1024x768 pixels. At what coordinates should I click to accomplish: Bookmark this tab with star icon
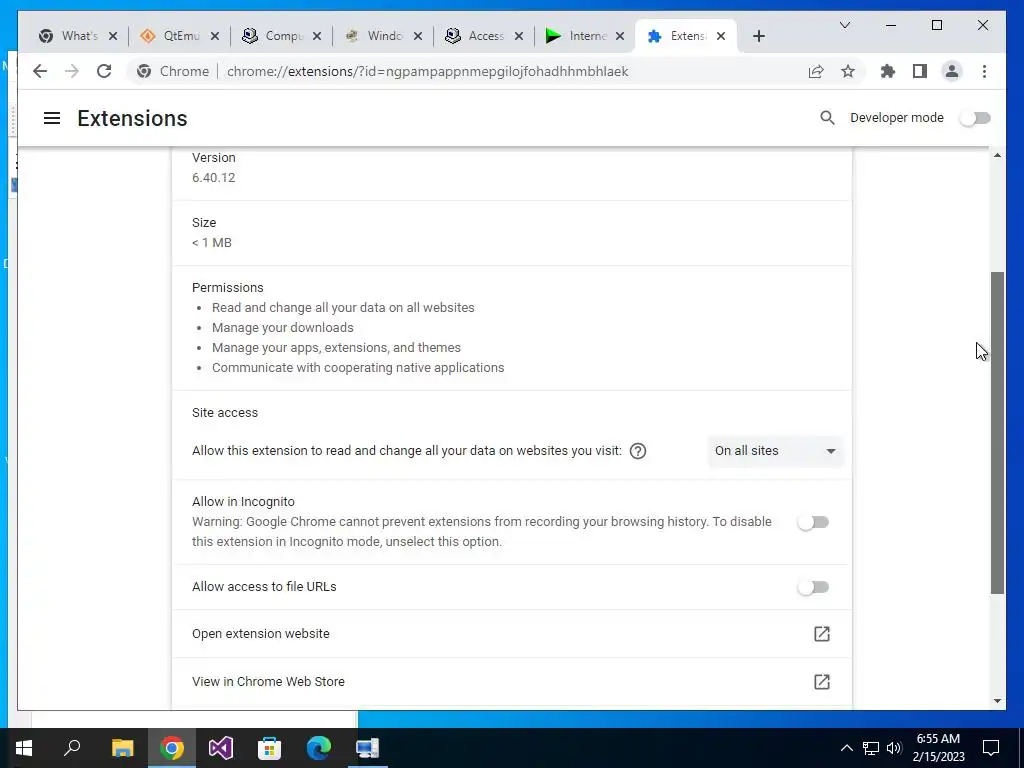point(848,71)
